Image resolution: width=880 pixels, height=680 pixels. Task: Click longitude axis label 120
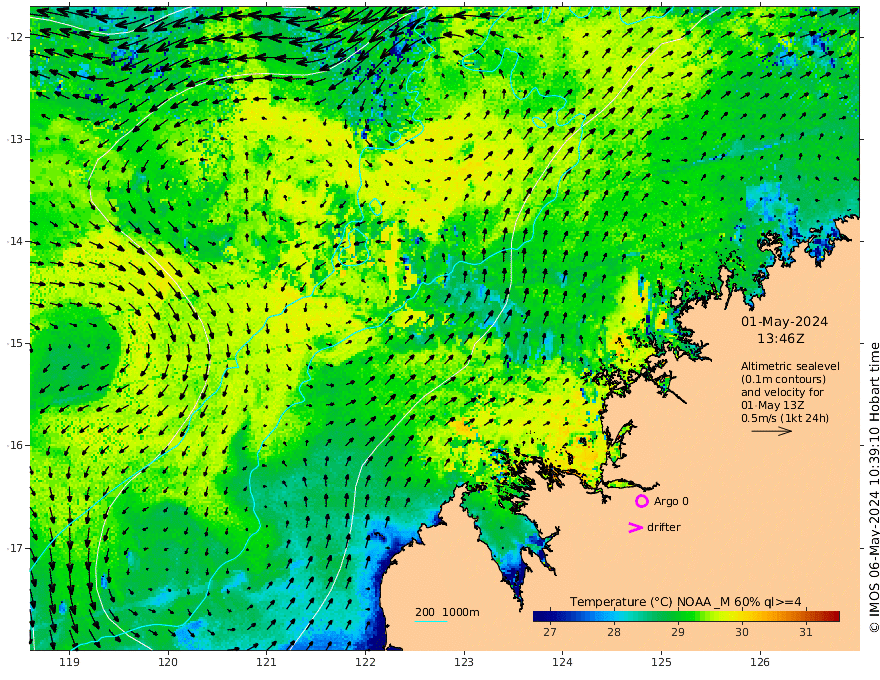click(168, 662)
